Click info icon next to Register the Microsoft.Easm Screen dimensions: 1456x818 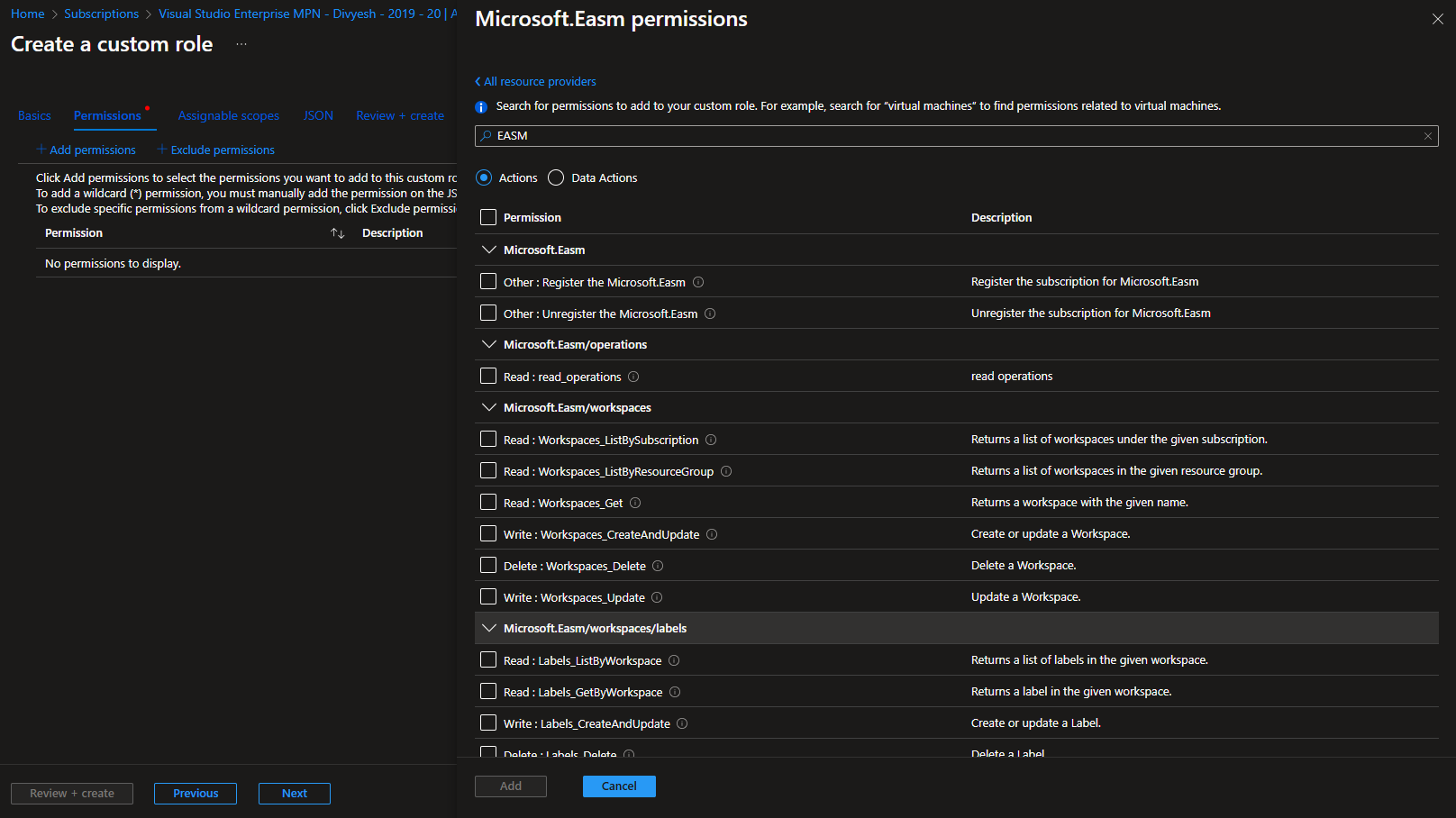pos(698,282)
